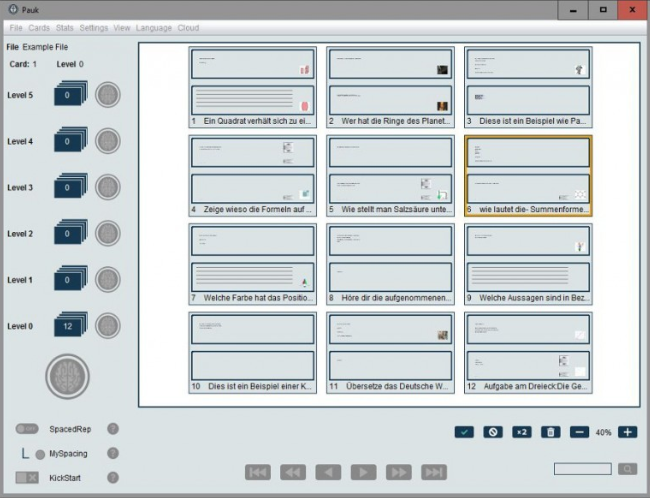Jump to the first card

258,472
